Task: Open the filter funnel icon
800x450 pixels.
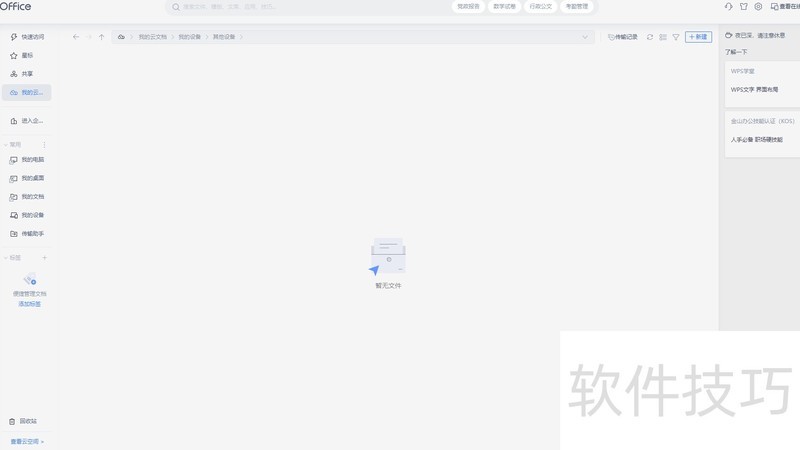Action: (676, 37)
